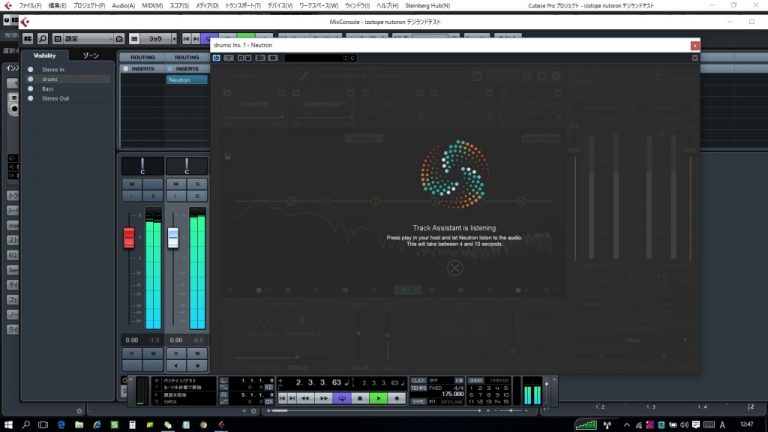The width and height of the screenshot is (768, 432).
Task: Click the first channel pan control
Action: (143, 166)
